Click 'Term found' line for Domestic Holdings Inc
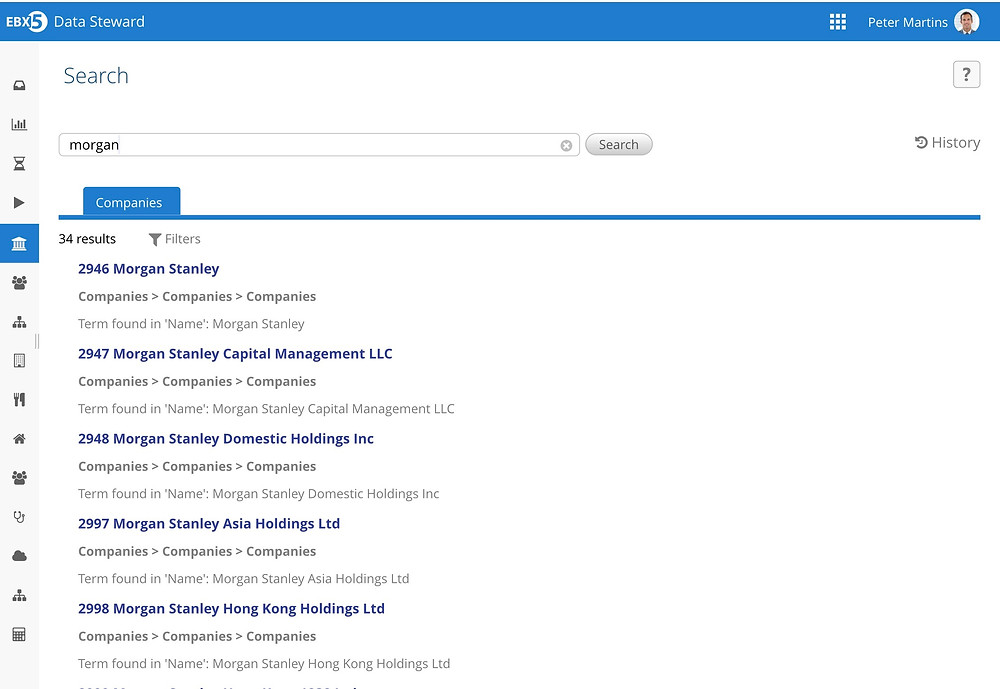Screen dimensions: 1000x689 coord(258,493)
